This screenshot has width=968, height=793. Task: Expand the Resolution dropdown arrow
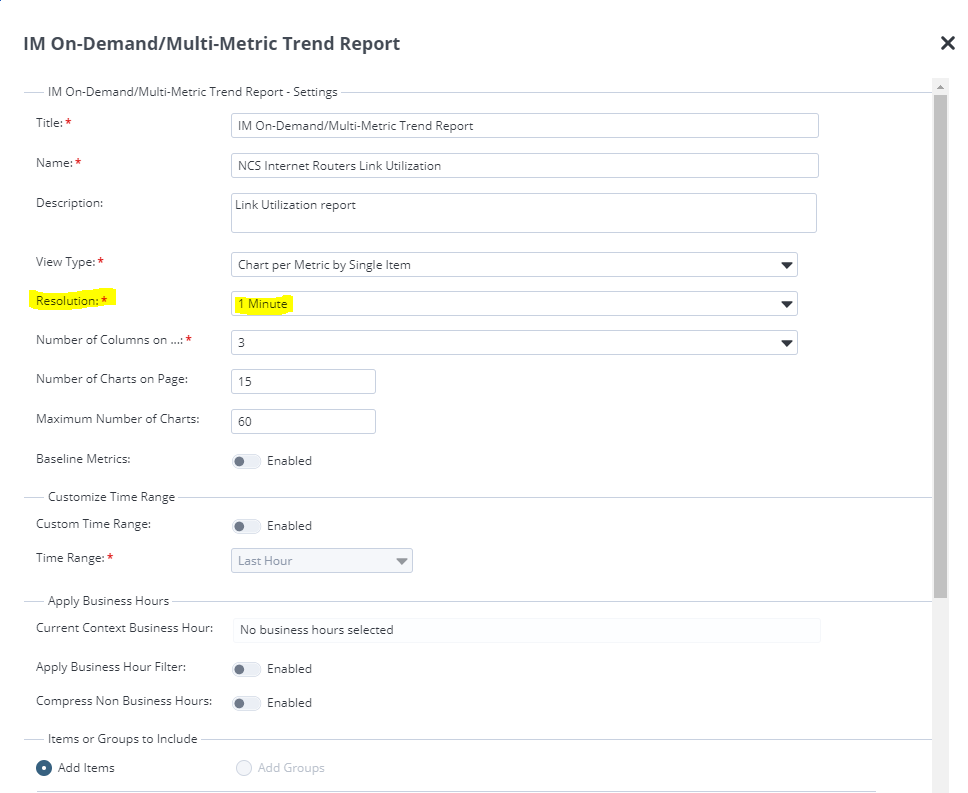coord(787,304)
